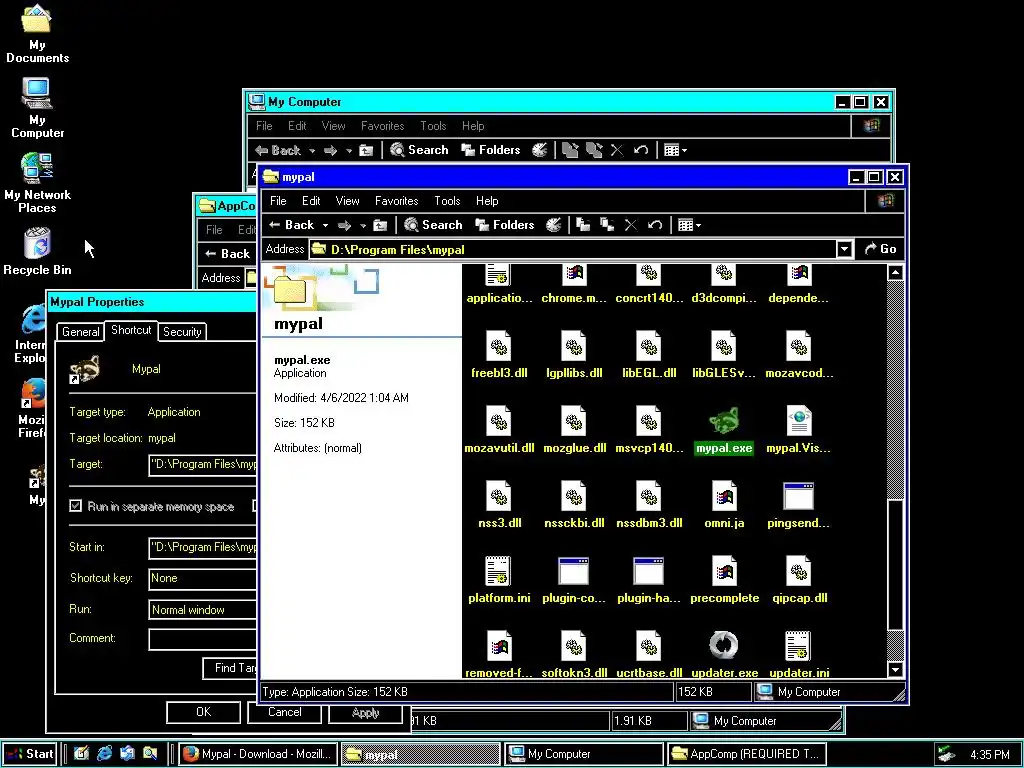Click Internet Explorer quick launch icon
This screenshot has height=768, width=1024.
(x=104, y=754)
